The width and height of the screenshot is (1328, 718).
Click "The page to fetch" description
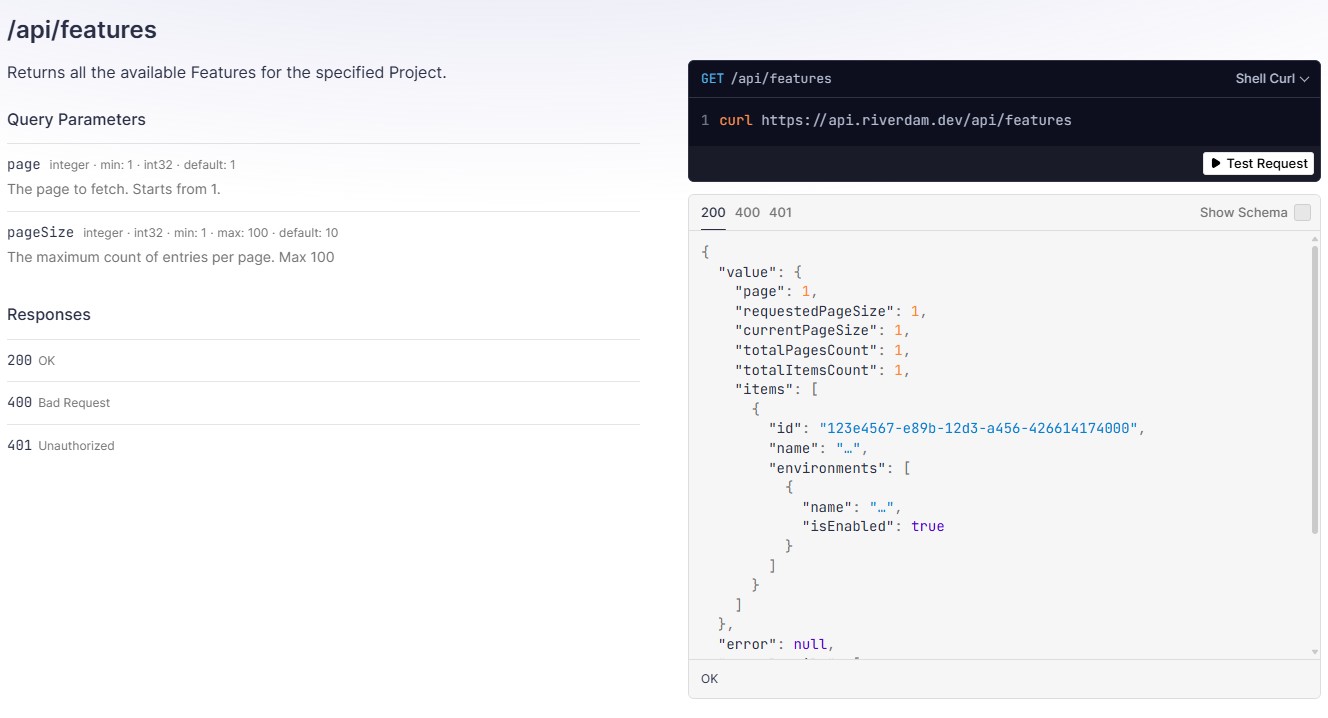pos(114,189)
